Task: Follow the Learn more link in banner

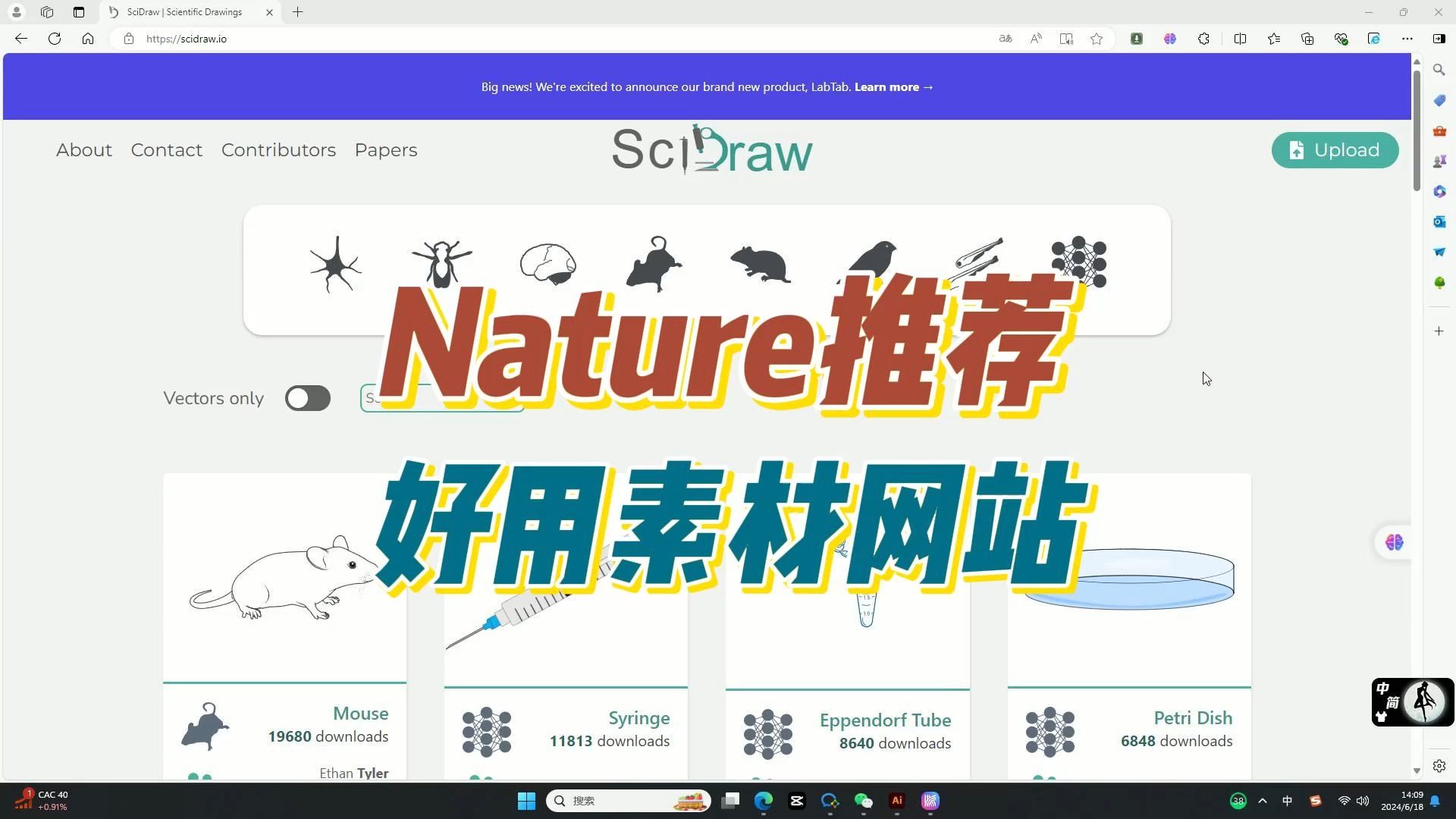Action: pos(894,86)
